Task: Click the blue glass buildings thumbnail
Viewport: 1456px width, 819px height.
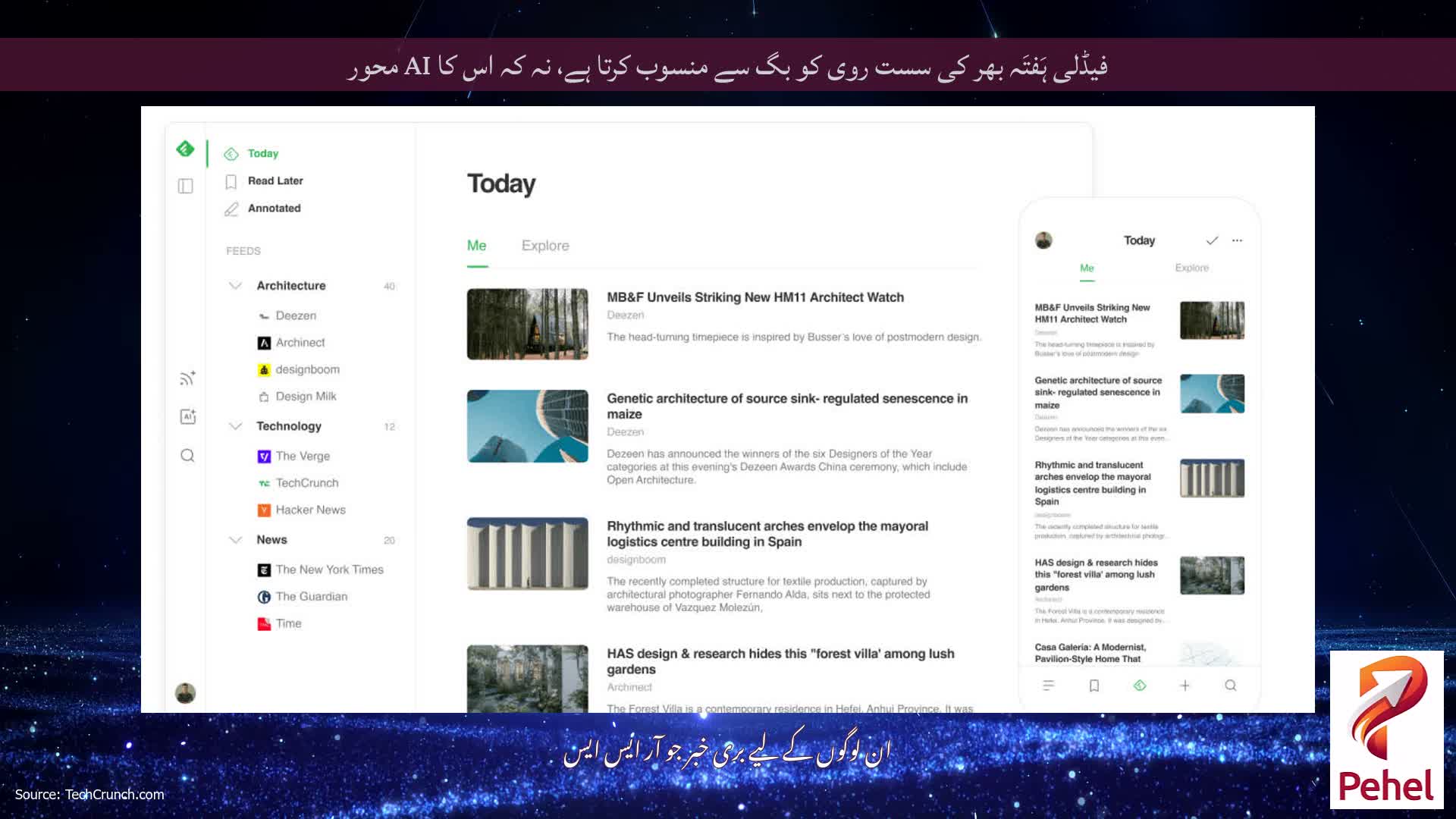Action: click(x=527, y=426)
